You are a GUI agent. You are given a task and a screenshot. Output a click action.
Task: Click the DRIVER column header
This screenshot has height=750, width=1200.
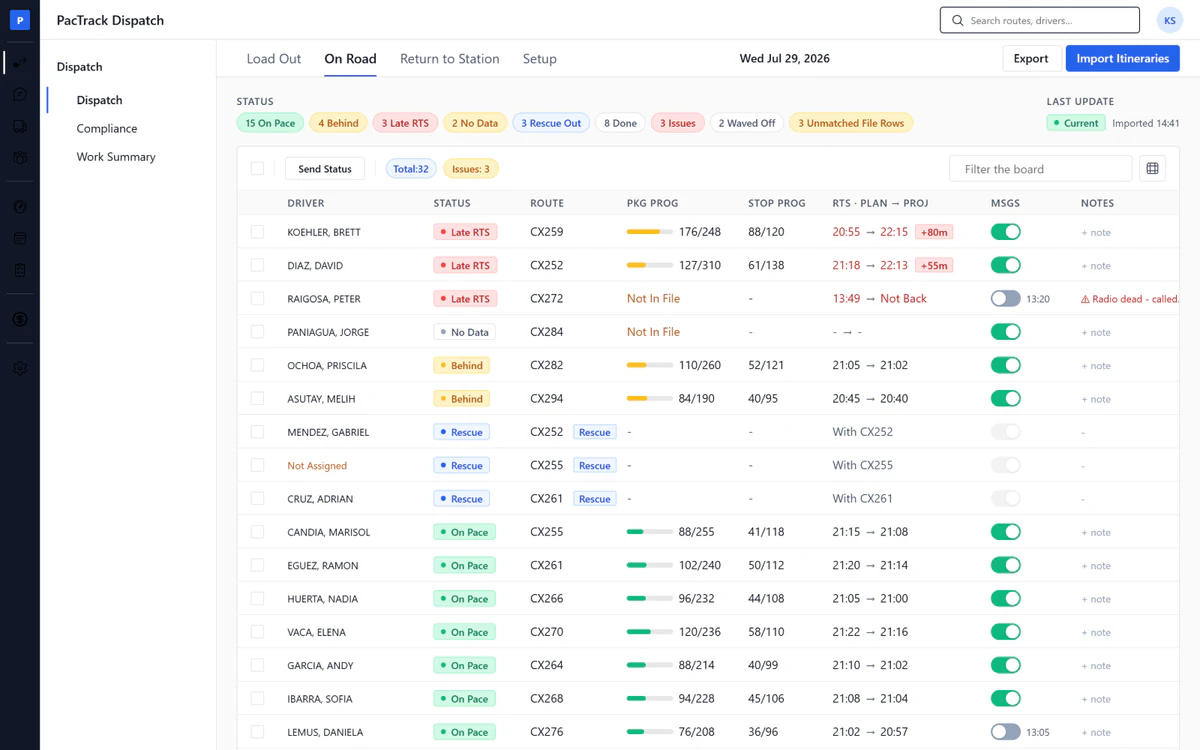pos(306,203)
